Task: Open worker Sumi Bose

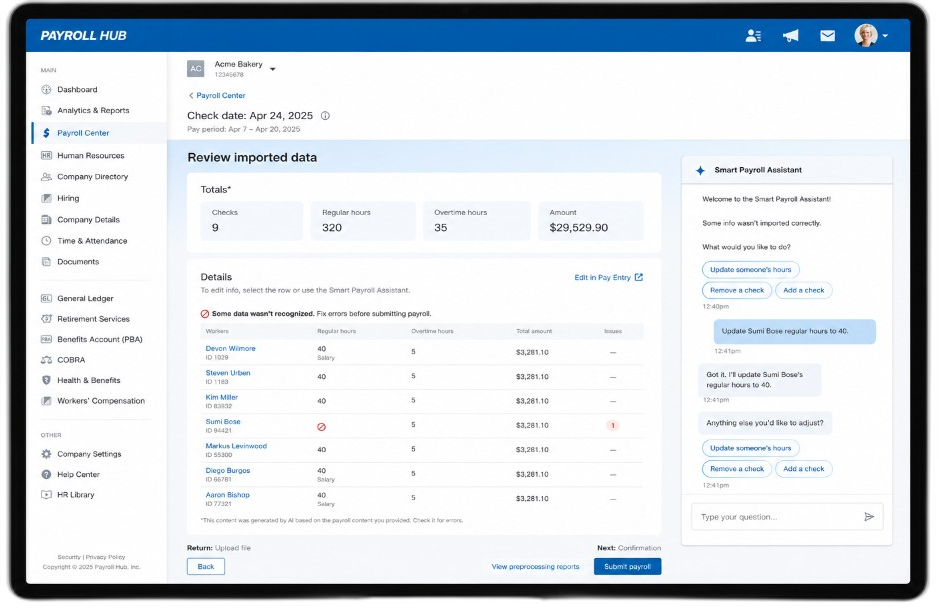Action: [x=223, y=422]
